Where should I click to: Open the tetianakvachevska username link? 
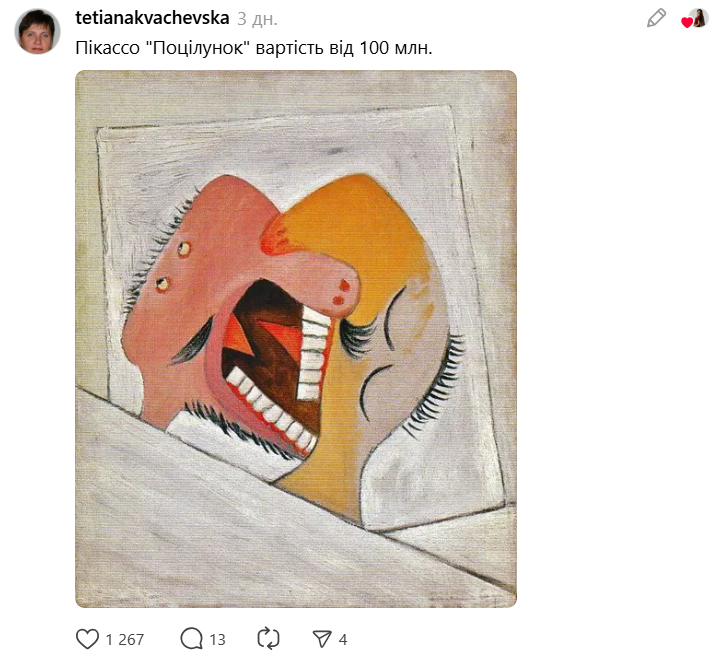tap(152, 18)
